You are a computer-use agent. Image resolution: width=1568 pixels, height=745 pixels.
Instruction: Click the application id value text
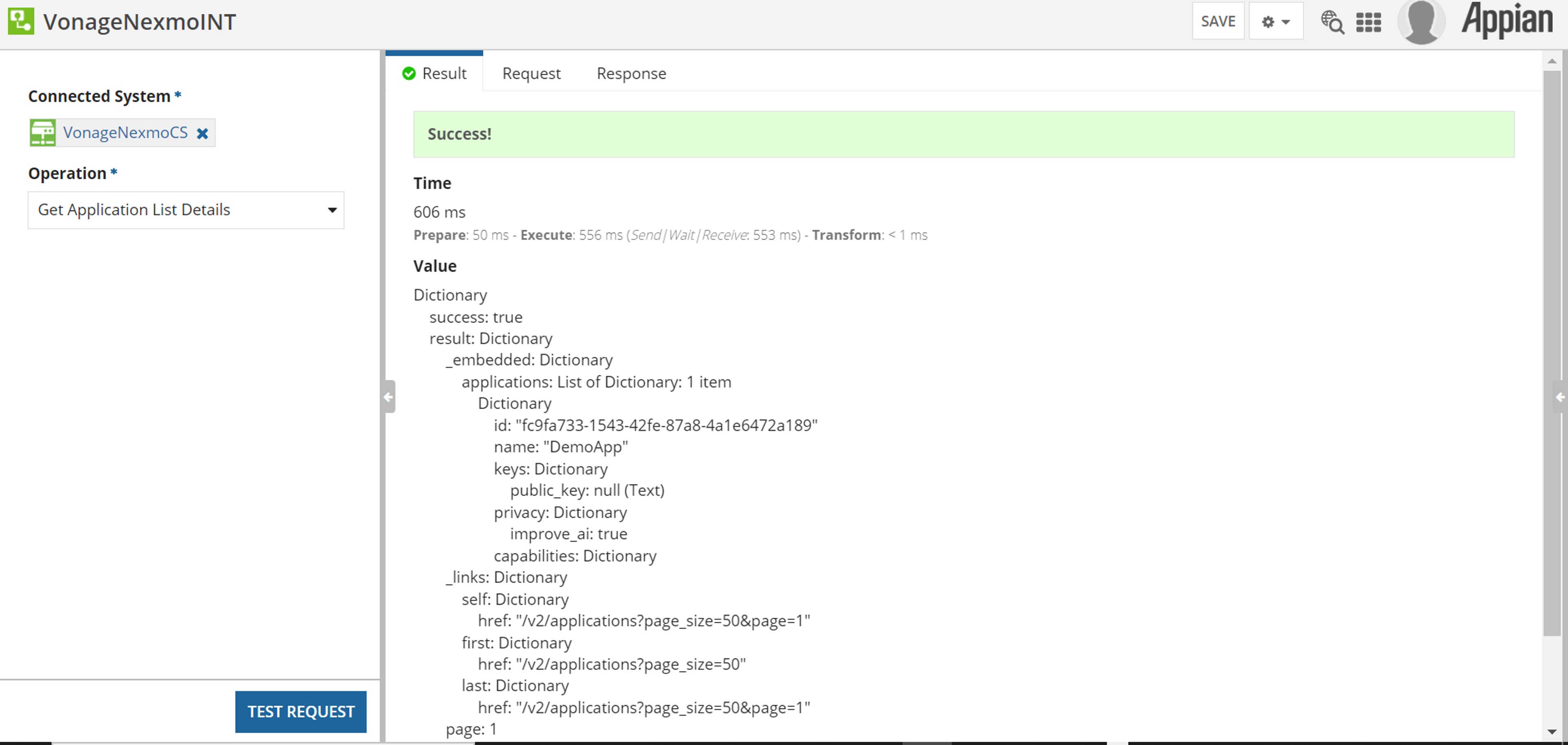[x=666, y=425]
